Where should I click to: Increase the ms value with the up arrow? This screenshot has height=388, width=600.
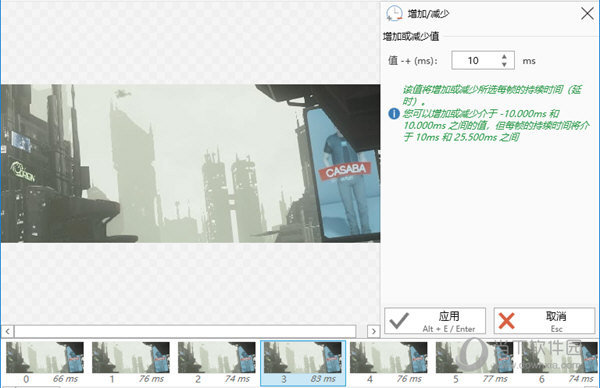(x=504, y=56)
